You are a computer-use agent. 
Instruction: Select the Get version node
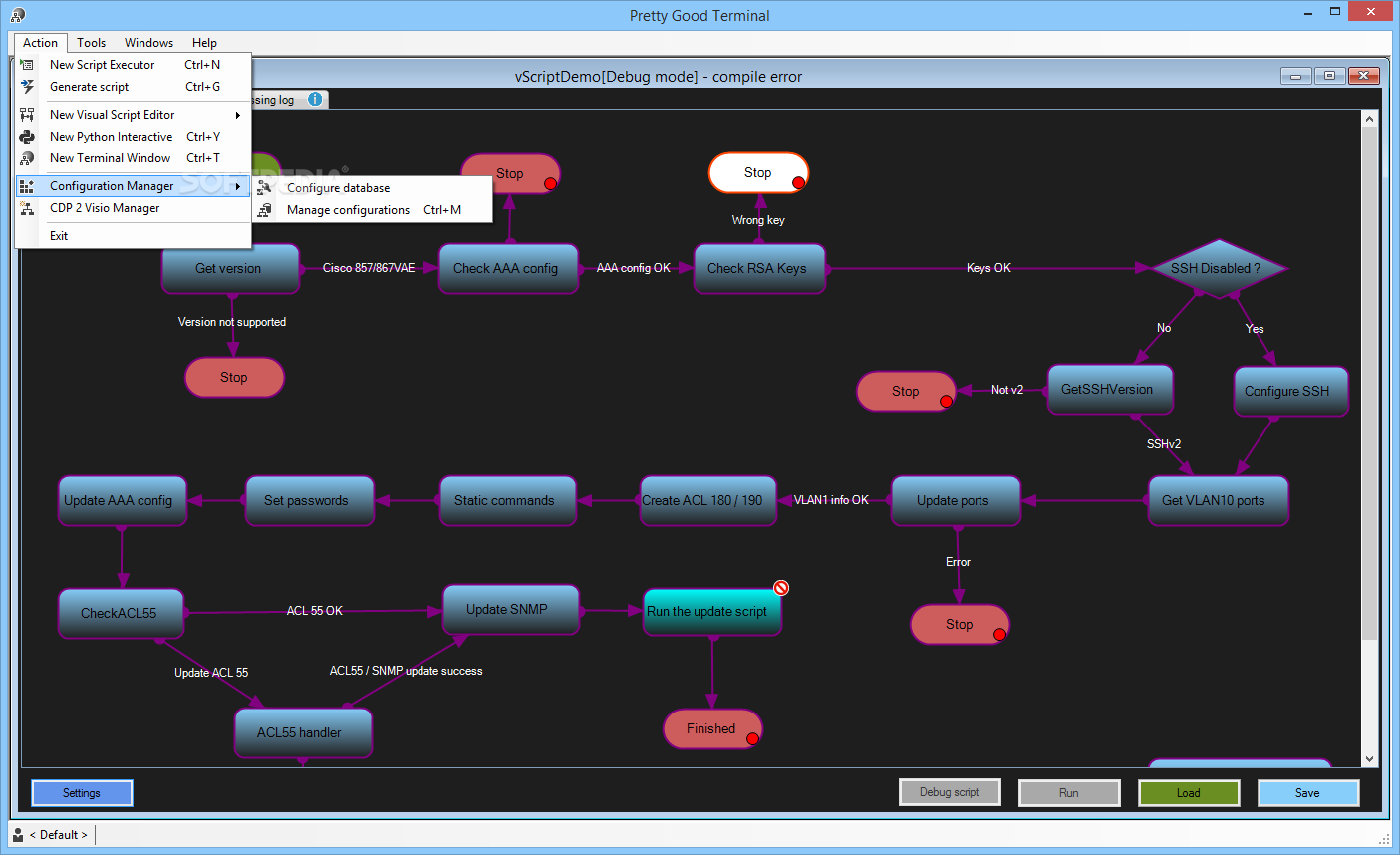click(230, 268)
